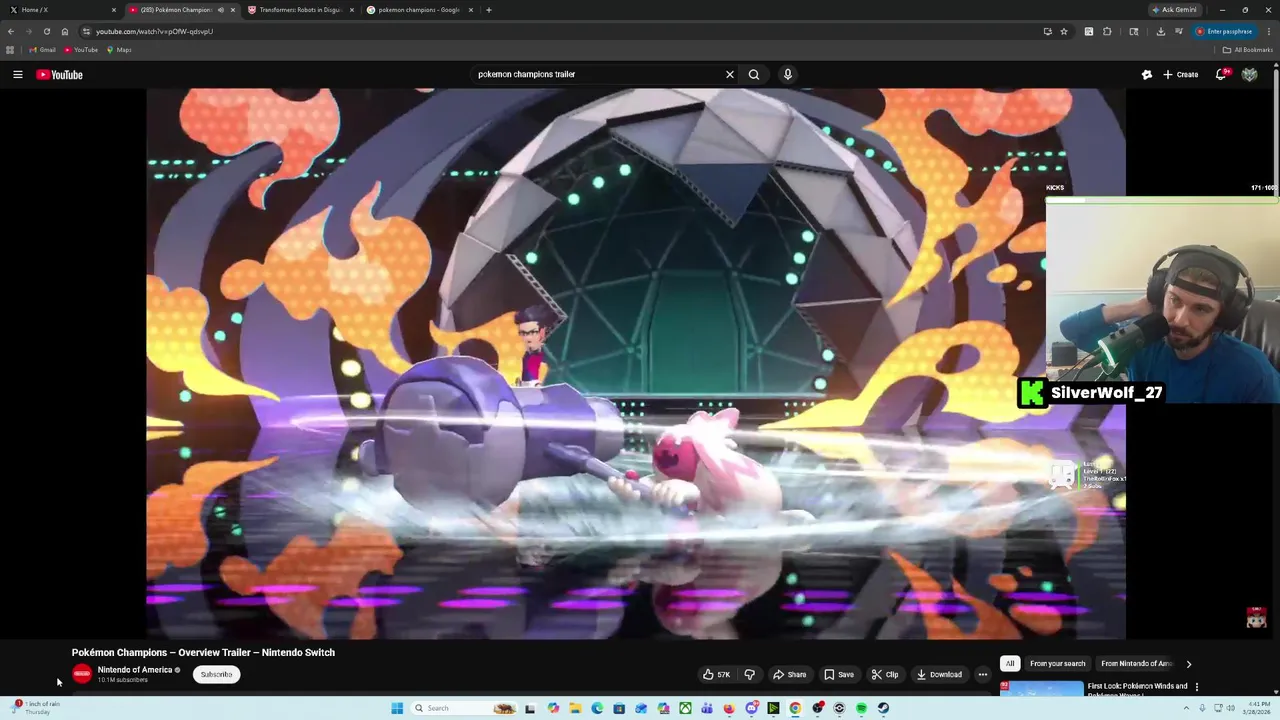Open the YouTube Playables icon next to Create
Viewport: 1280px width, 720px height.
pyautogui.click(x=1147, y=74)
